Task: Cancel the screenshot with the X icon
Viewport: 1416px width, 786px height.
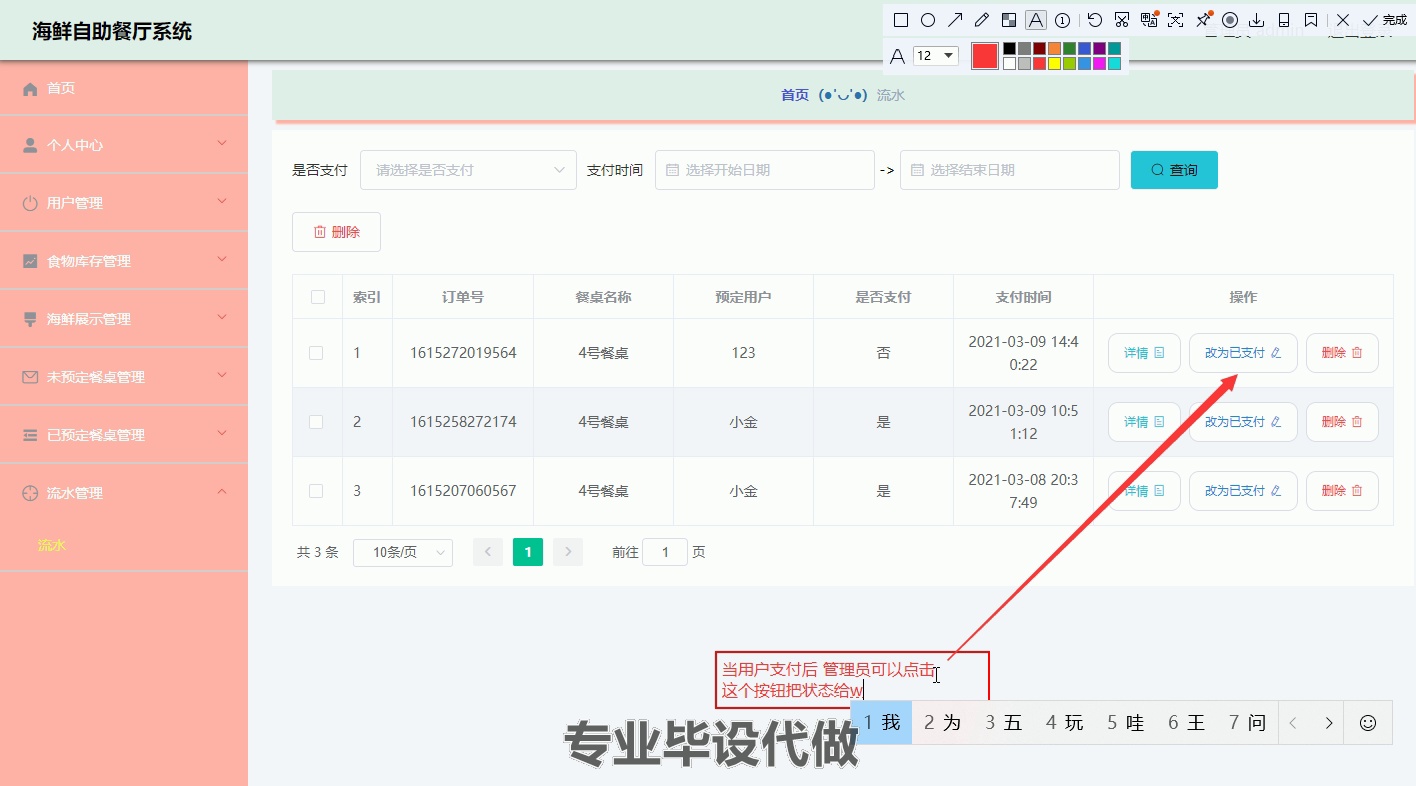Action: [1343, 20]
